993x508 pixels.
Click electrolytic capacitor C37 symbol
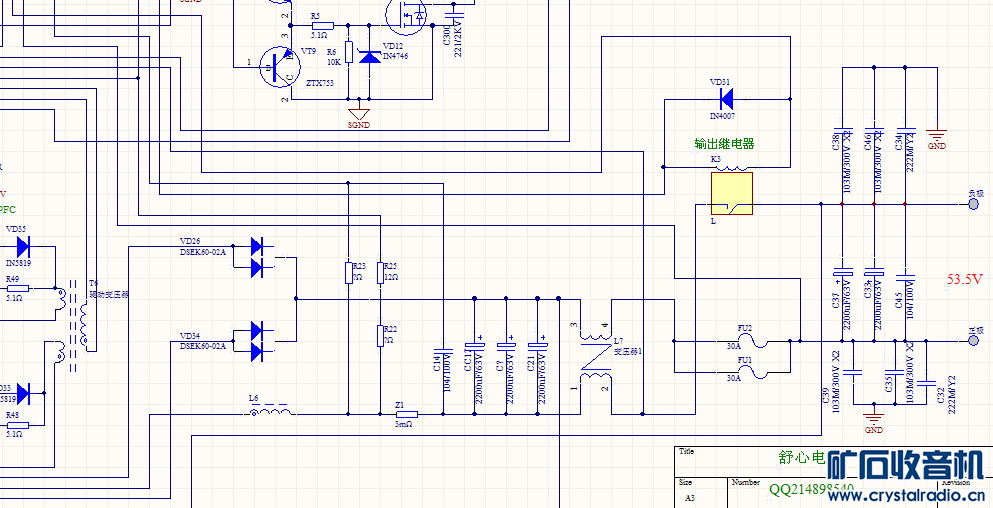coord(842,272)
